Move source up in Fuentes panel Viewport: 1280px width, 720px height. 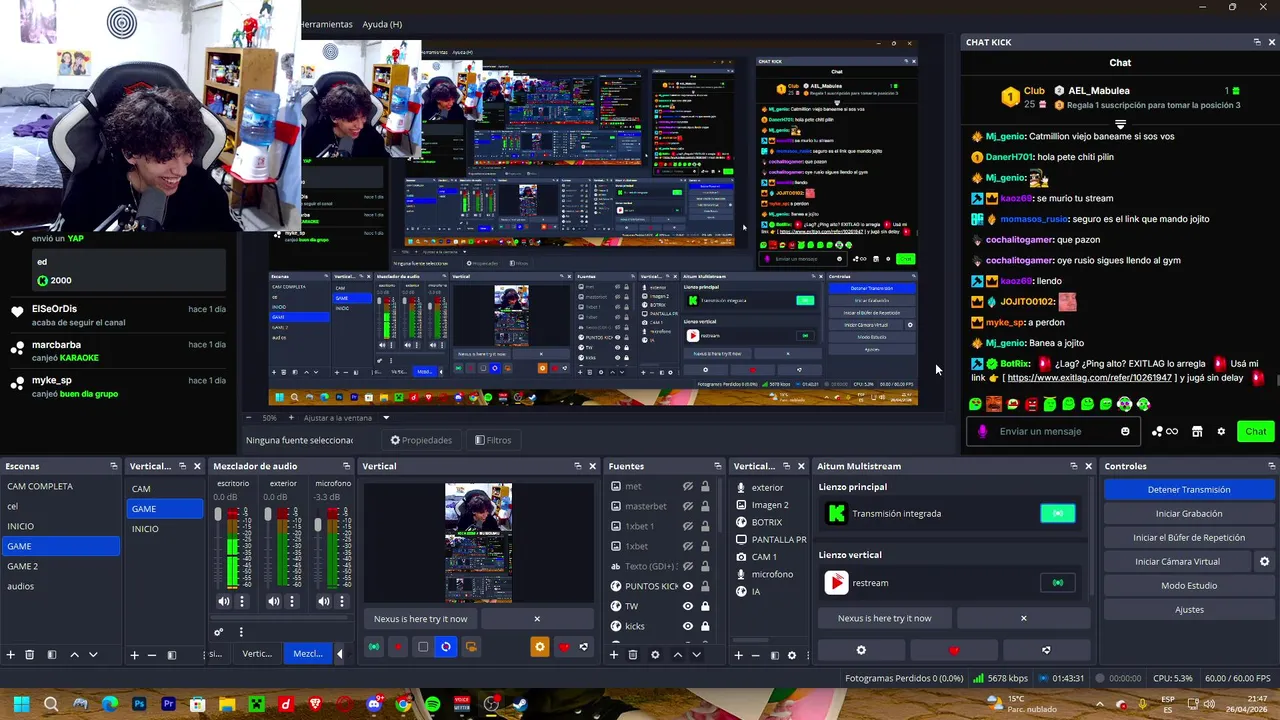(677, 655)
